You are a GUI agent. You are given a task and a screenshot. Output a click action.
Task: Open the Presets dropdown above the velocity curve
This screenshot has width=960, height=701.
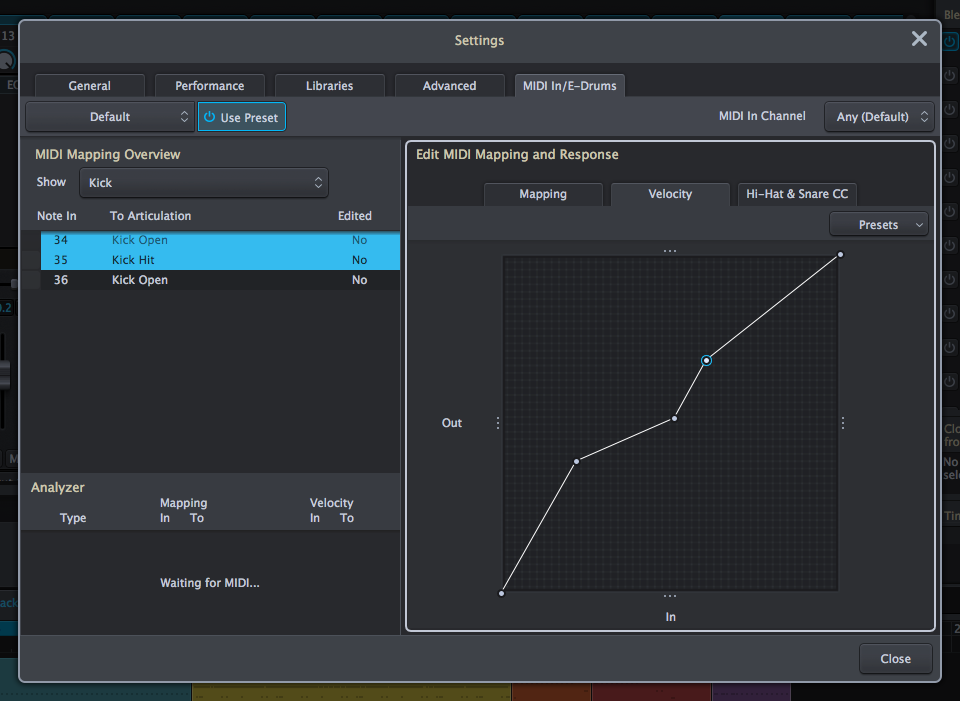pos(878,224)
